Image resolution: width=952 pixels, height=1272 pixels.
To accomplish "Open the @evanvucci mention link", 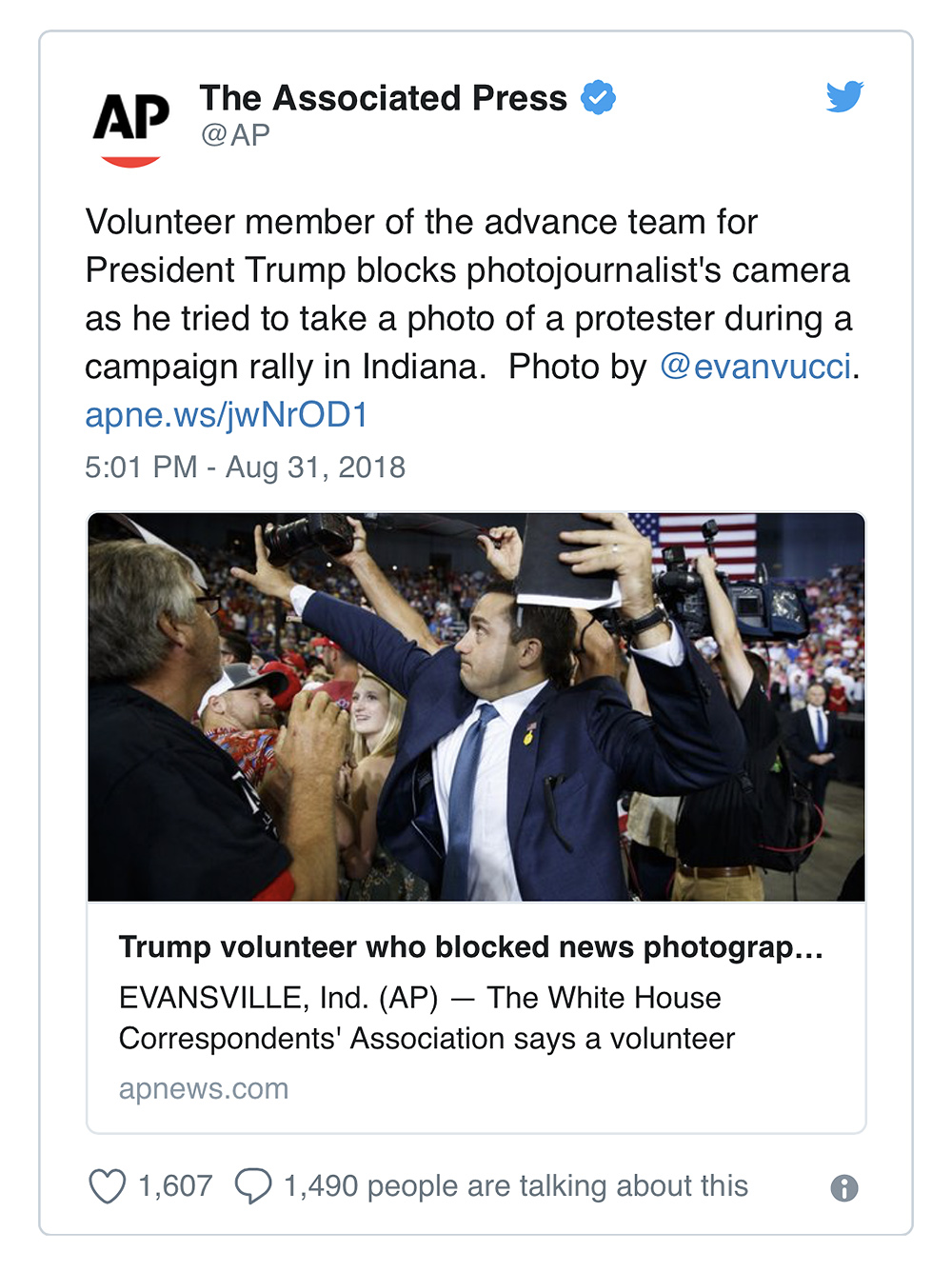I will tap(755, 367).
